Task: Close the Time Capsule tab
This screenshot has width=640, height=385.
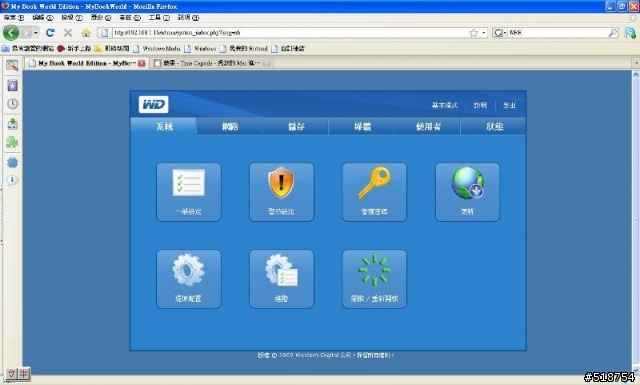Action: 267,63
